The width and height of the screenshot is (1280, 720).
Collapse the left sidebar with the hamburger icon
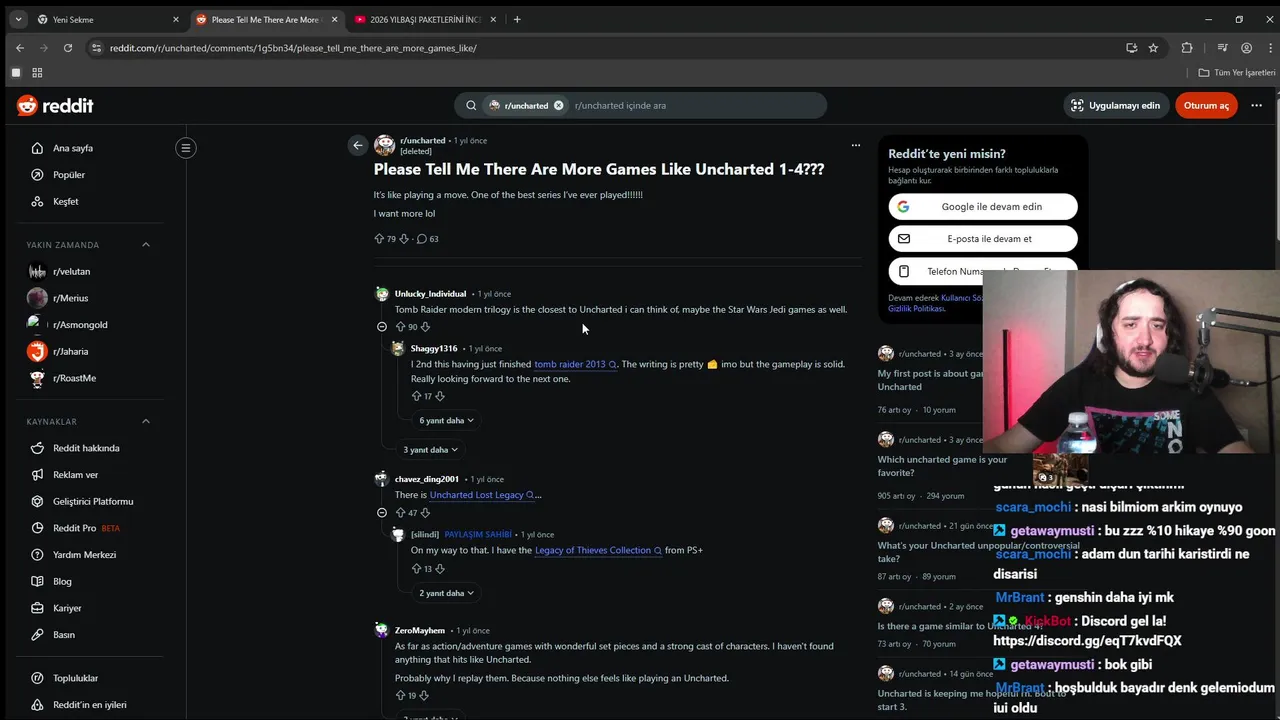click(x=185, y=148)
